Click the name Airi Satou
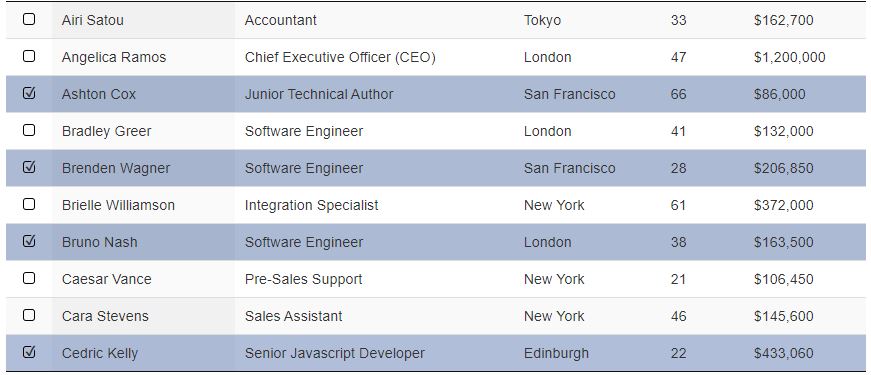 pos(93,21)
